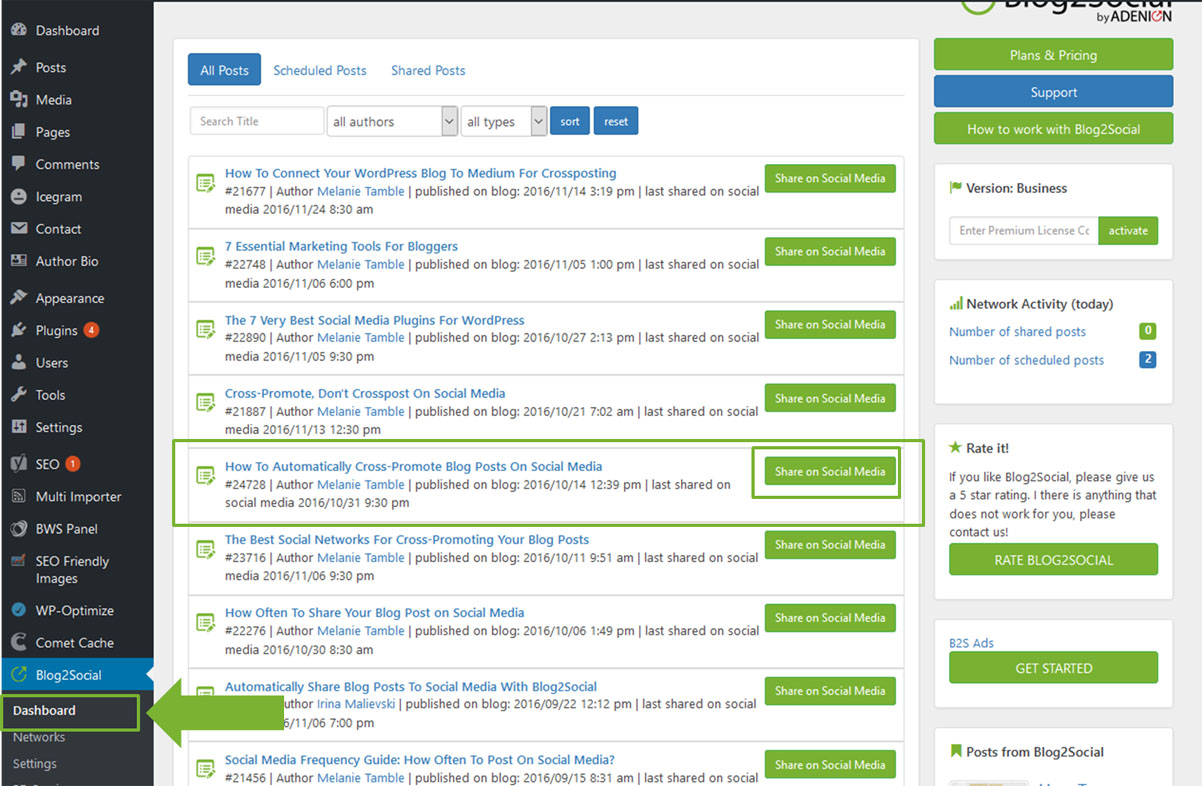This screenshot has width=1202, height=786.
Task: Share 'How To Connect Your WordPress Blog' on social media
Action: coord(830,178)
